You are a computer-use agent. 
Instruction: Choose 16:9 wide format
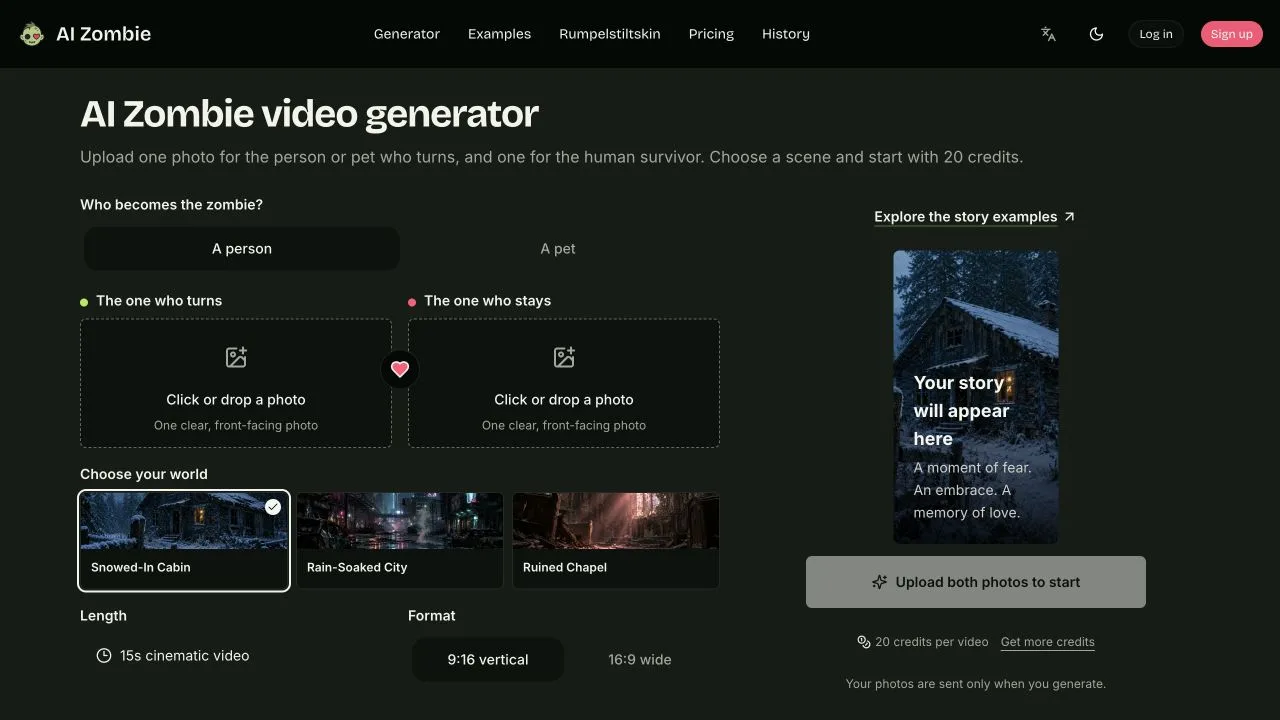coord(640,660)
